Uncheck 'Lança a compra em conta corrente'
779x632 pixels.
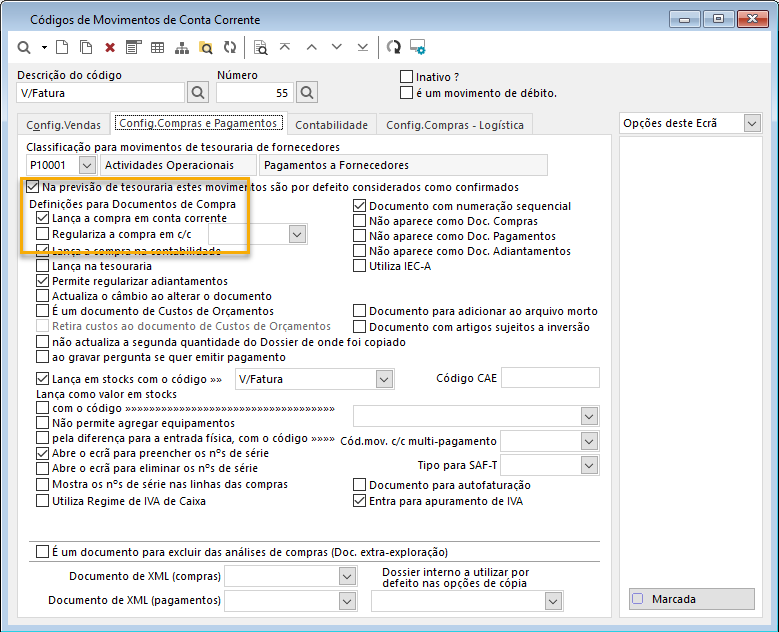click(43, 218)
